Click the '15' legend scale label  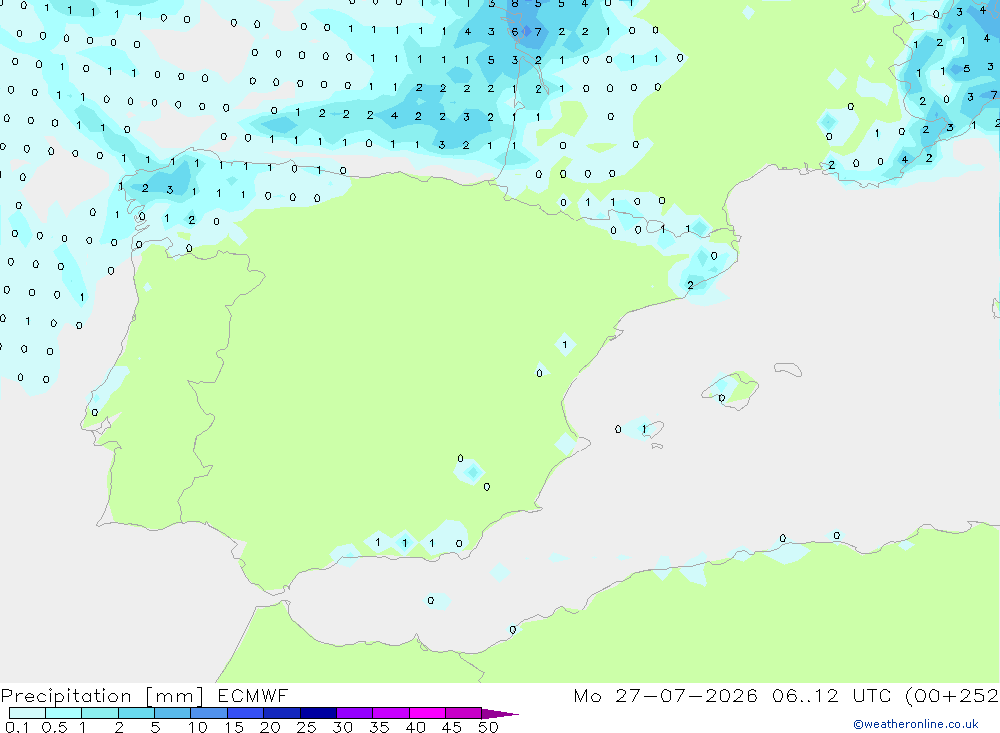233,727
